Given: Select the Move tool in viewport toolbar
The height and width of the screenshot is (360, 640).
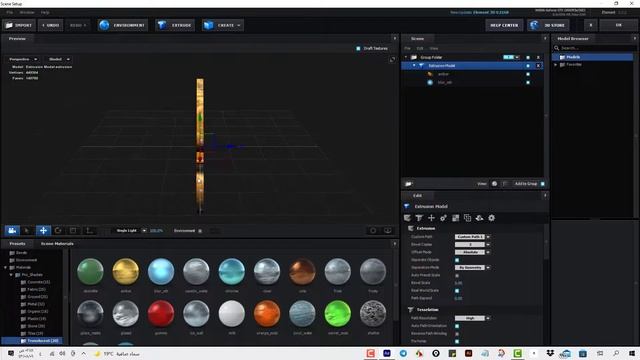Looking at the screenshot, I should pos(43,231).
